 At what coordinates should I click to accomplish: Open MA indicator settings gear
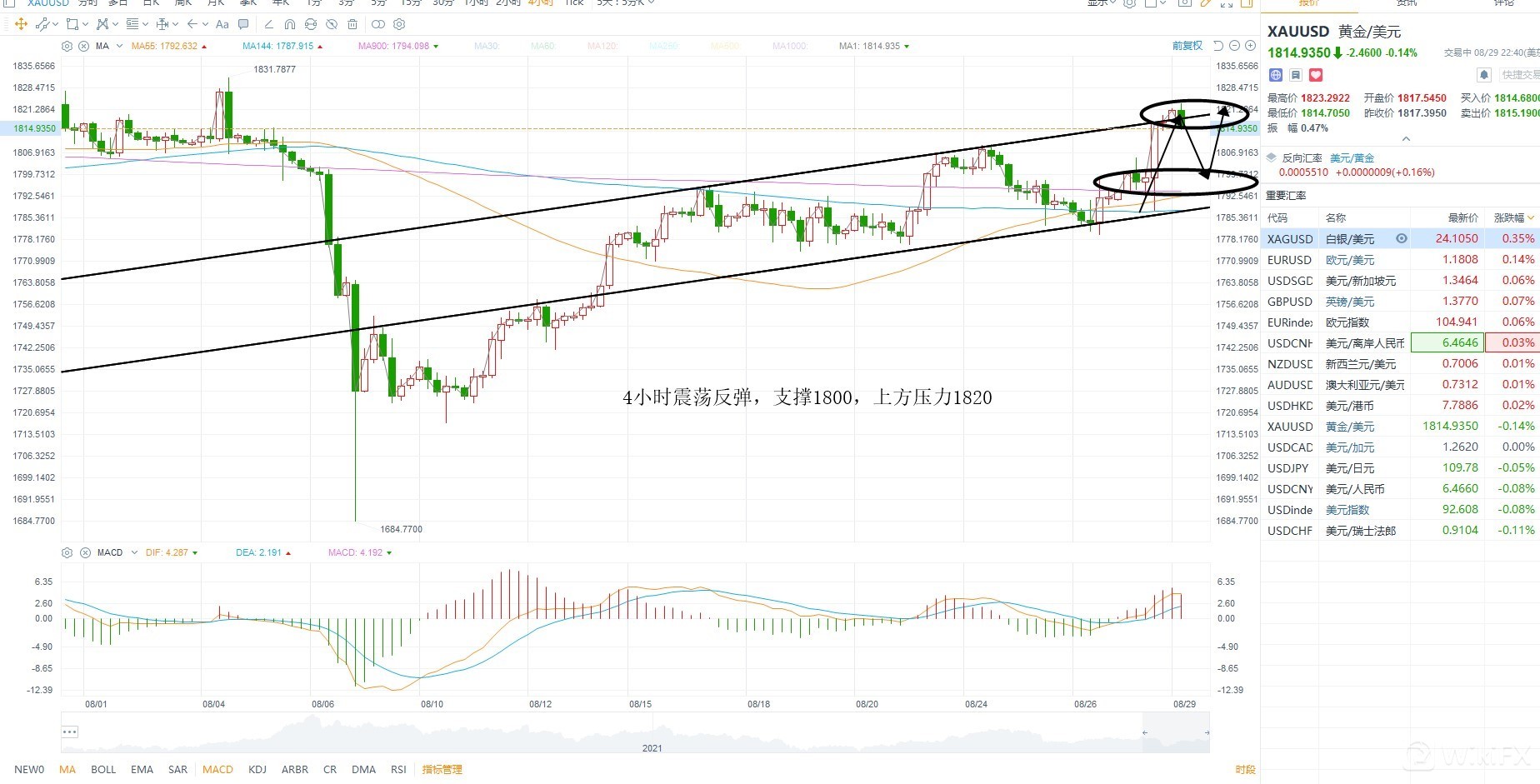click(x=67, y=46)
